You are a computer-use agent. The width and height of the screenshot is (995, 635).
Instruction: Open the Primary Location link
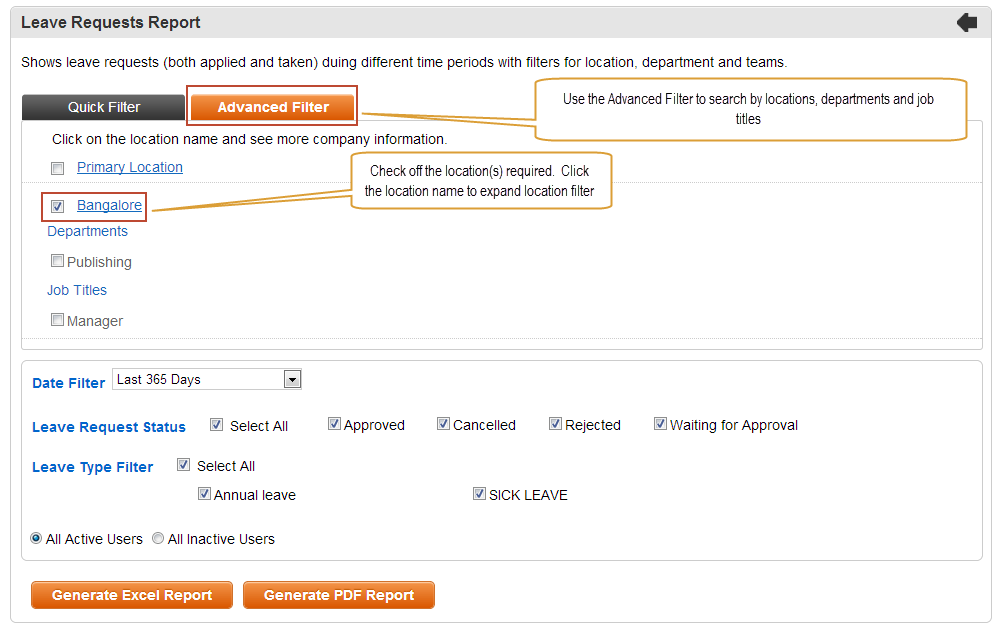130,167
